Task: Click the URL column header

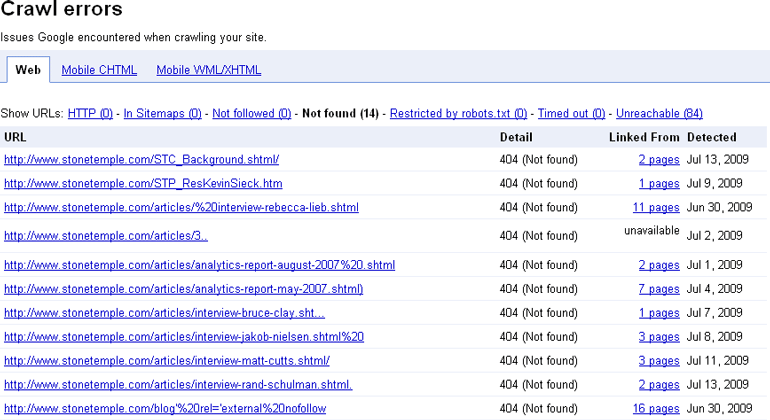Action: coord(15,138)
